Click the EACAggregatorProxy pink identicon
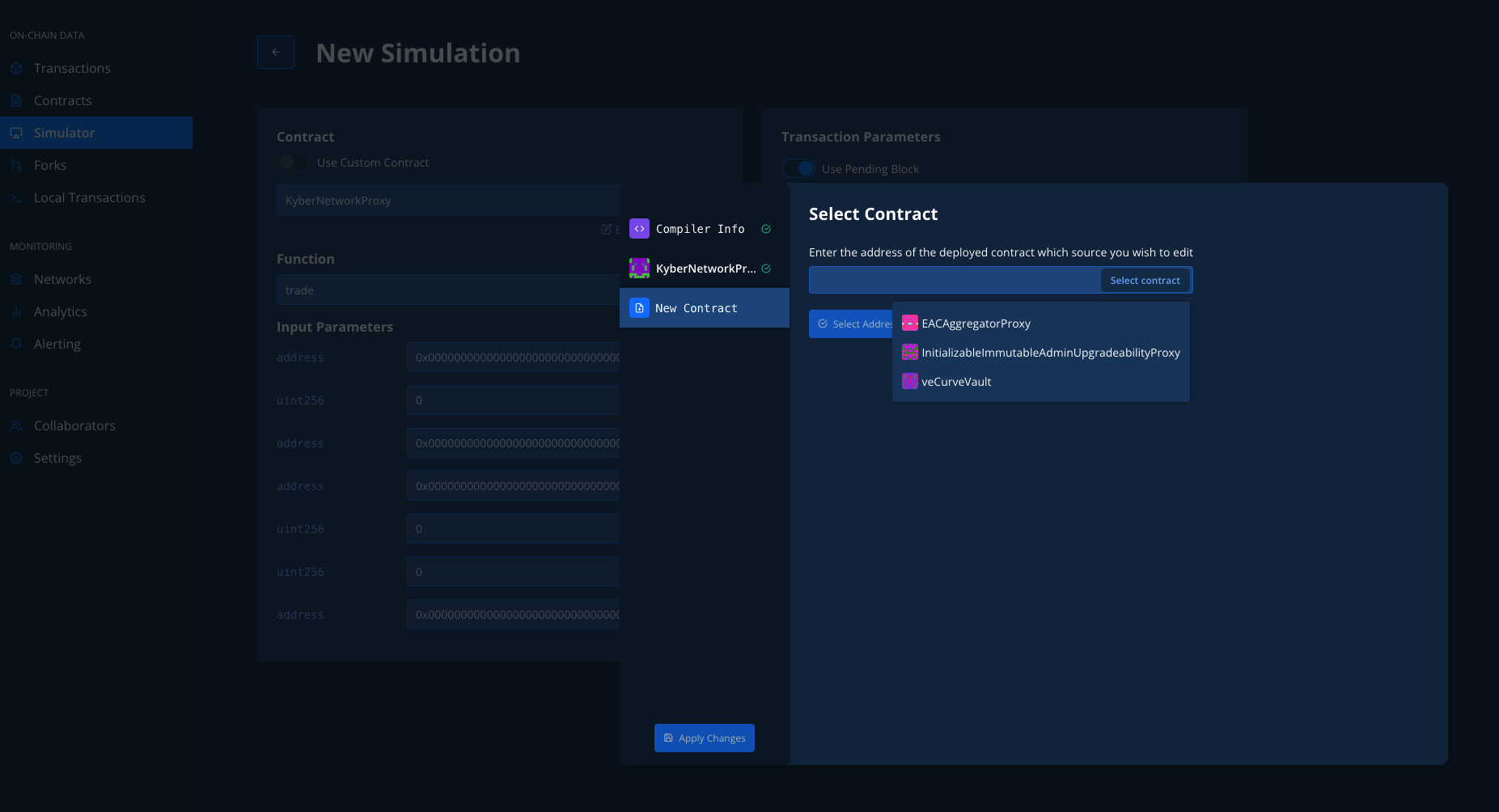Viewport: 1499px width, 812px height. click(x=910, y=323)
